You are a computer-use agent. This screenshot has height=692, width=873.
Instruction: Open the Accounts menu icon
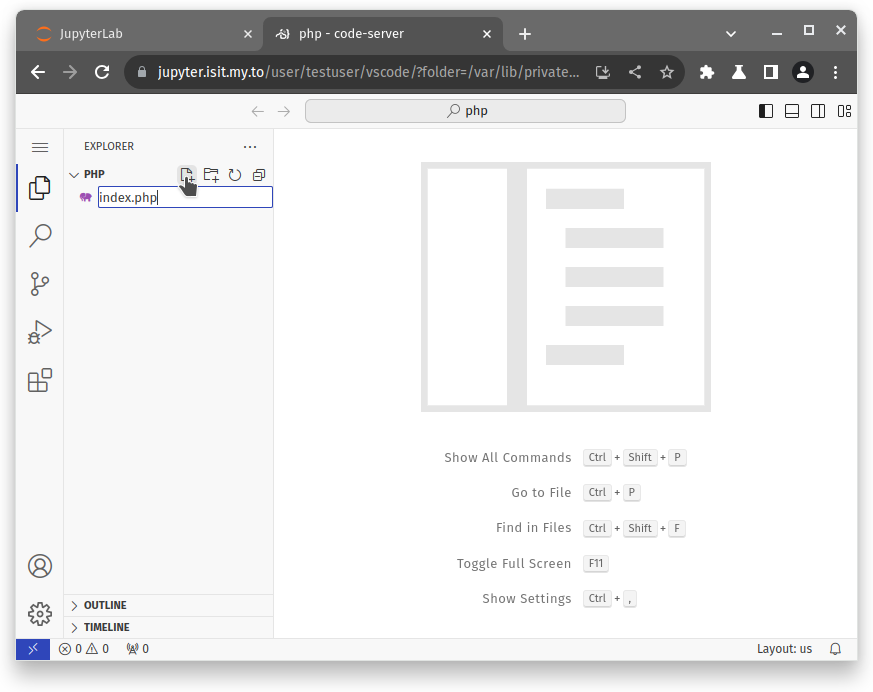tap(40, 566)
